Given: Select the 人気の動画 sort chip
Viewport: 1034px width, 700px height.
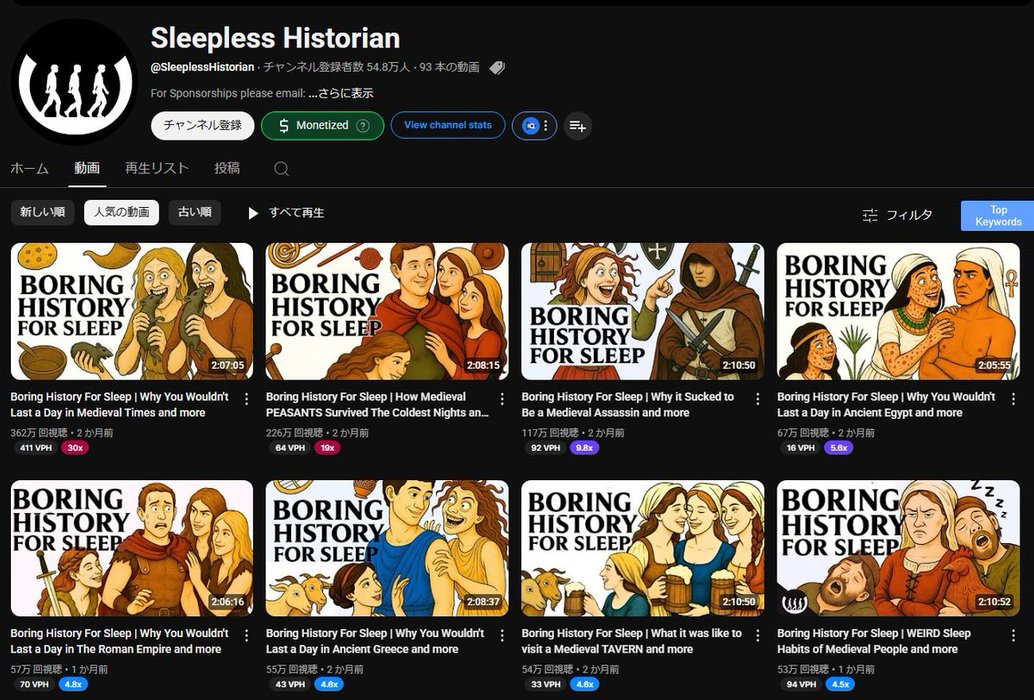Looking at the screenshot, I should click(121, 212).
